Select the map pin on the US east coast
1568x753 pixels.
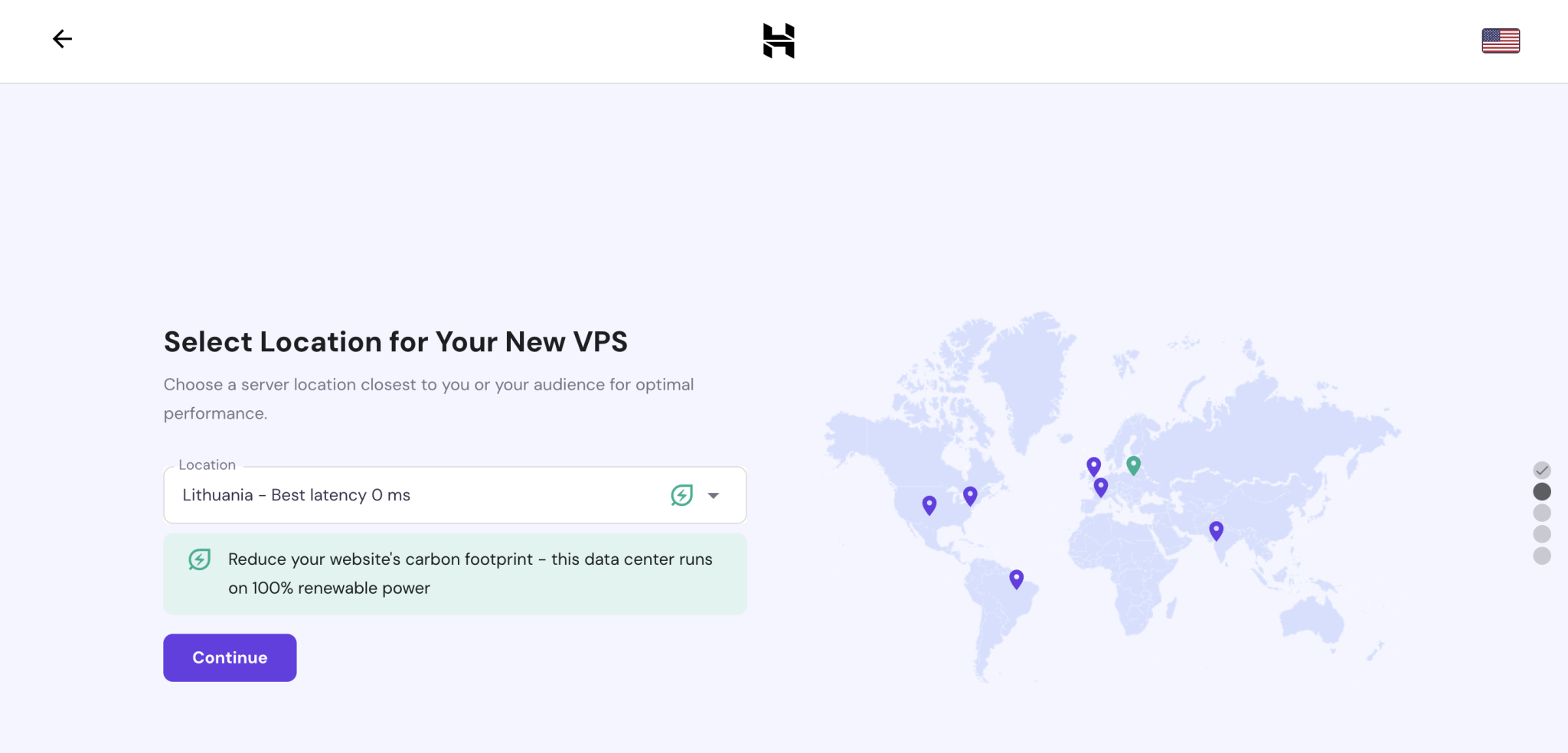click(969, 495)
